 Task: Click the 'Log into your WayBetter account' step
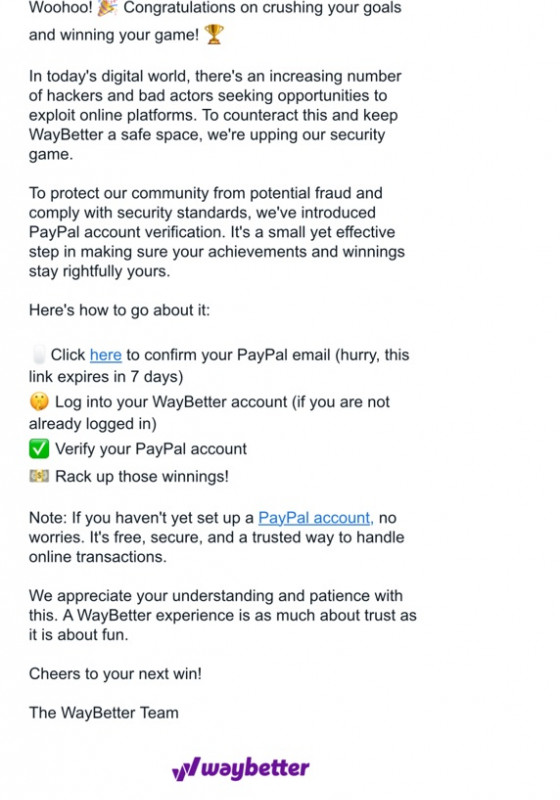(x=209, y=412)
